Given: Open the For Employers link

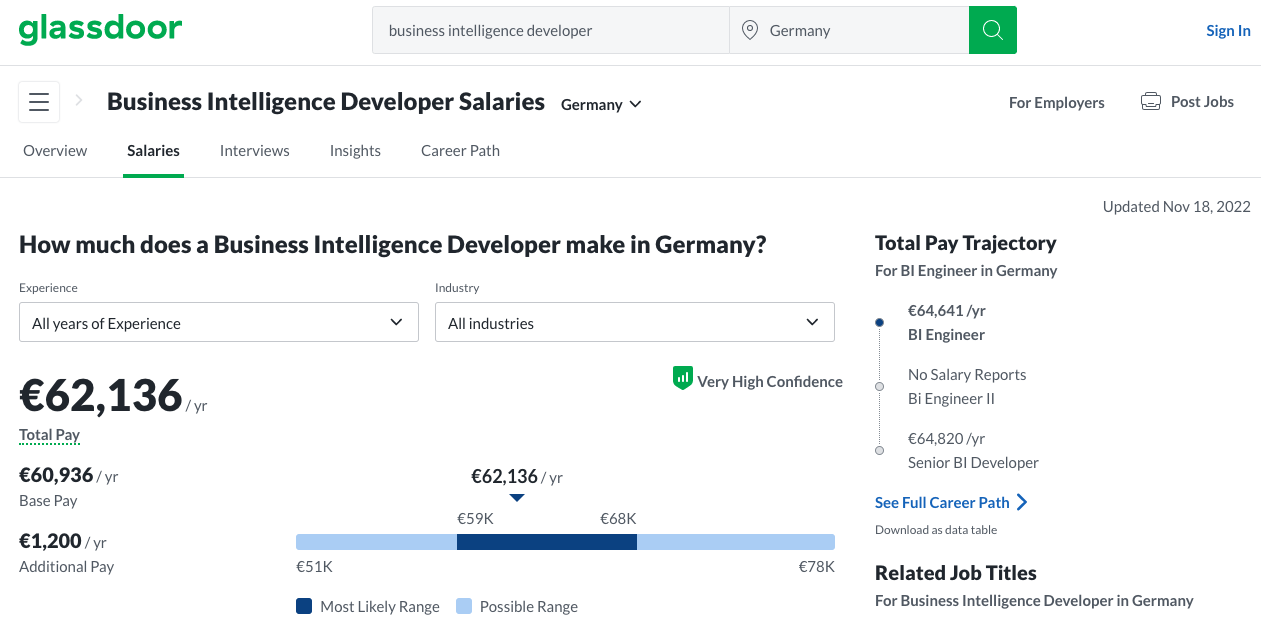Looking at the screenshot, I should click(x=1057, y=102).
